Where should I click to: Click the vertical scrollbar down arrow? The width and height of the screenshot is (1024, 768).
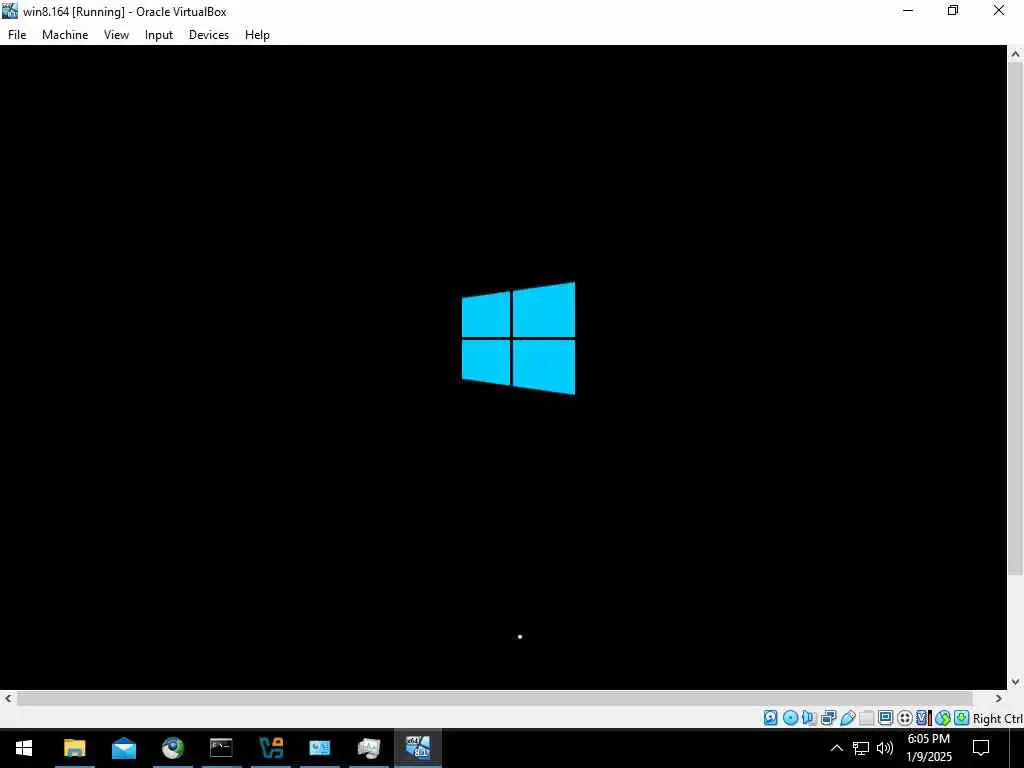(1015, 681)
